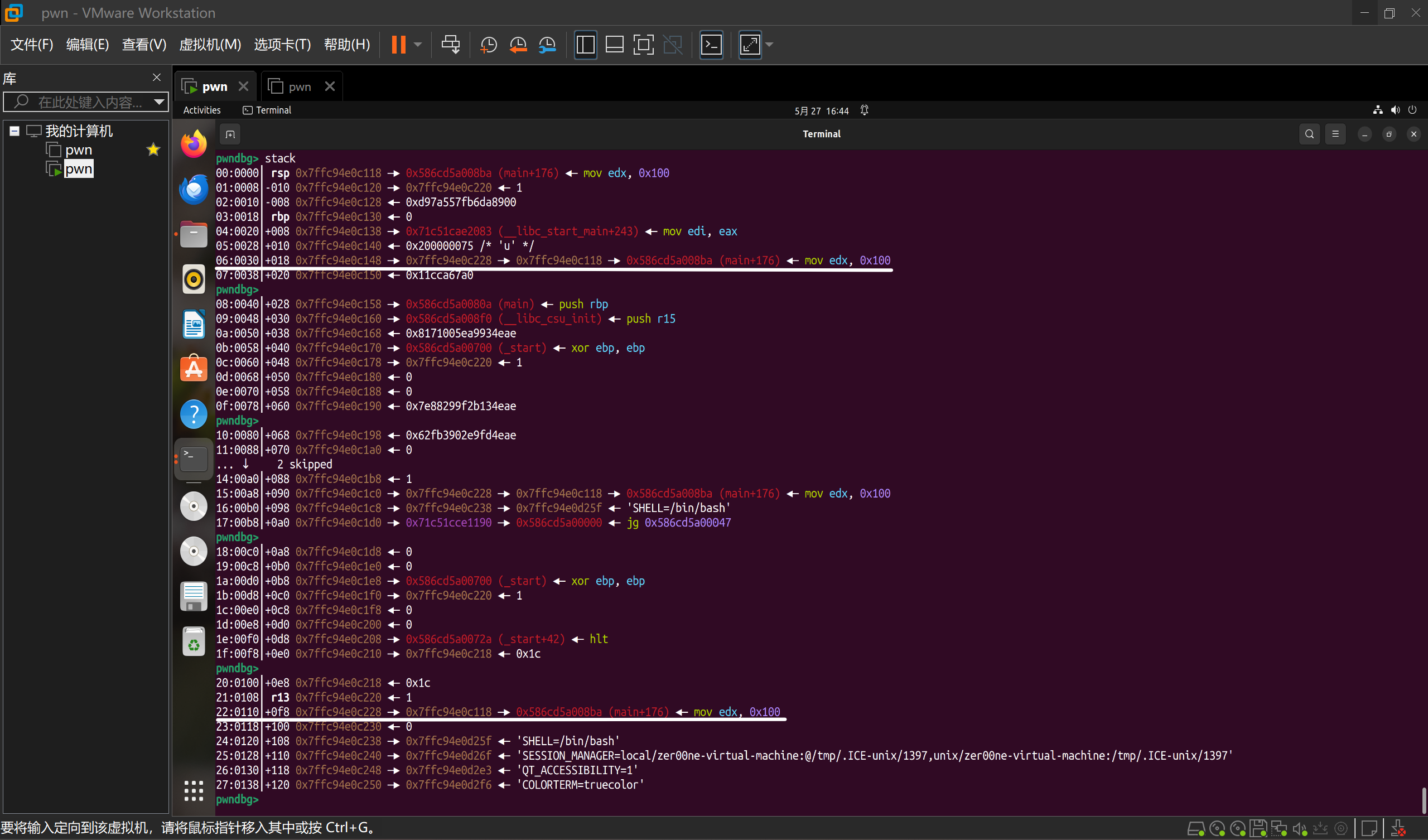The image size is (1428, 840).
Task: Close the second pwn tab
Action: 330,86
